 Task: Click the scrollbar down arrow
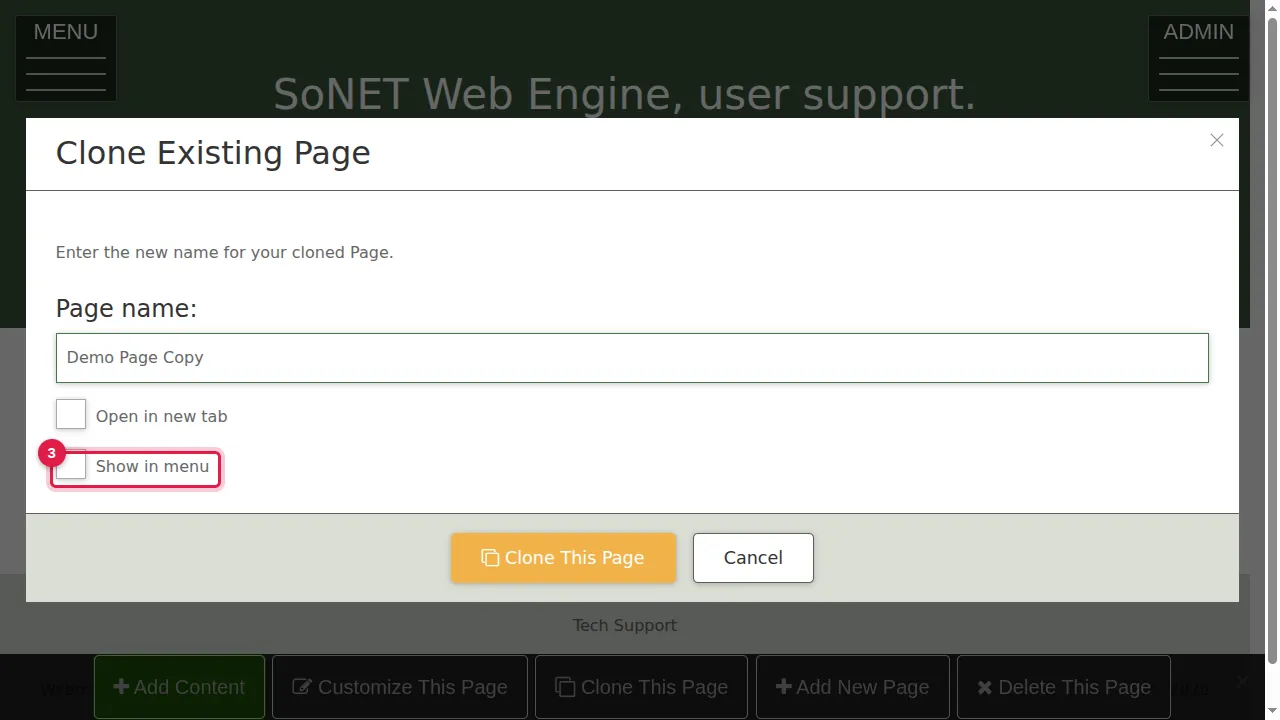point(1272,712)
